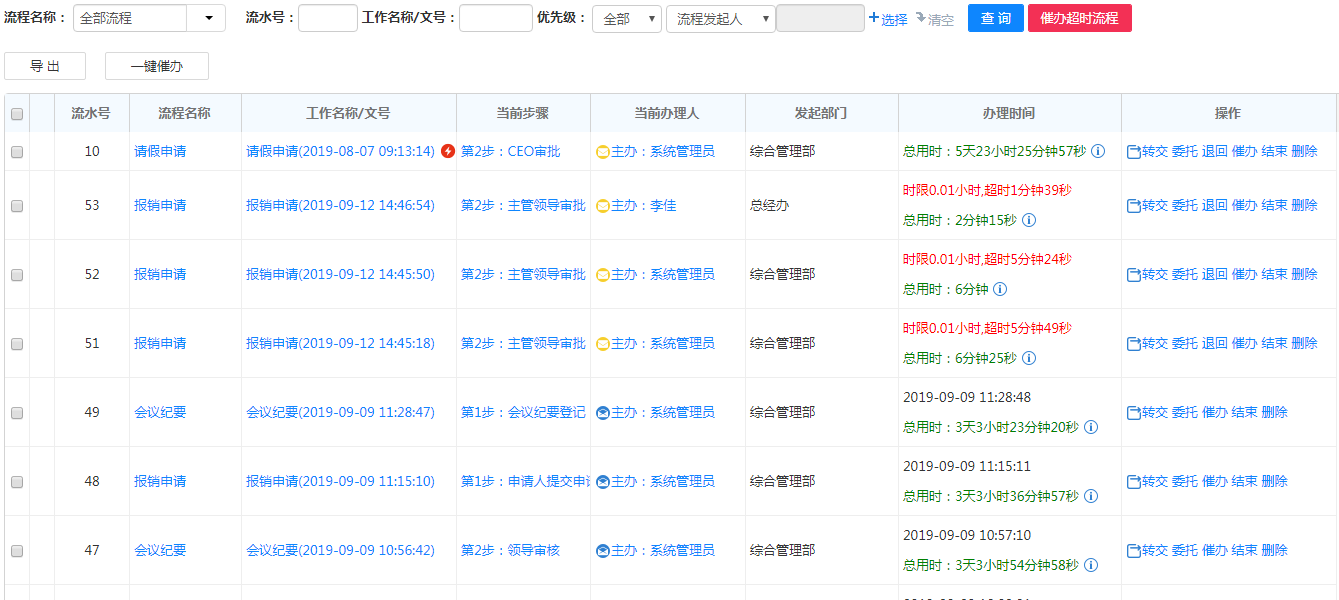Click yellow status icon before 主办：李佳
Screen dimensions: 1339x600
[602, 206]
